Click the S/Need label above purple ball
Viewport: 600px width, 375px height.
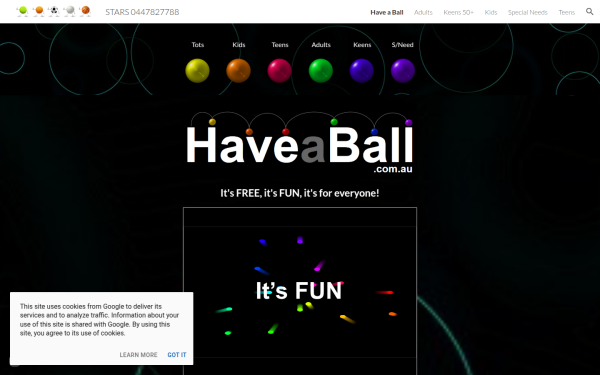point(403,45)
